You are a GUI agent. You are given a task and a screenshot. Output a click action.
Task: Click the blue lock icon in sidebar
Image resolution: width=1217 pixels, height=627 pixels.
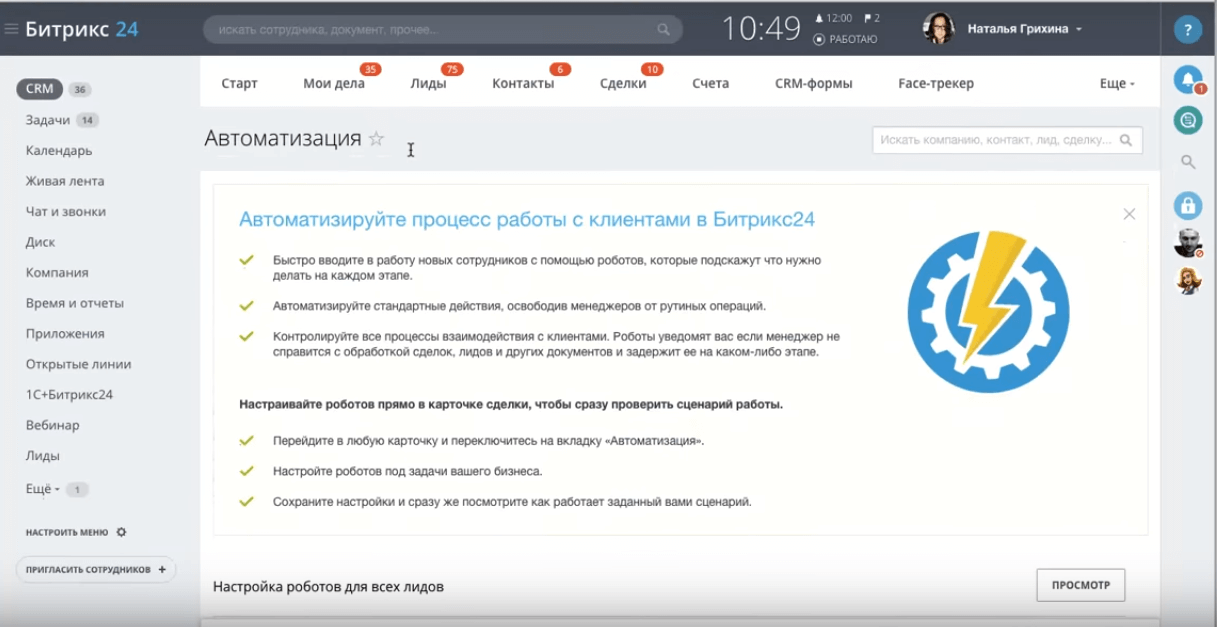click(x=1187, y=205)
